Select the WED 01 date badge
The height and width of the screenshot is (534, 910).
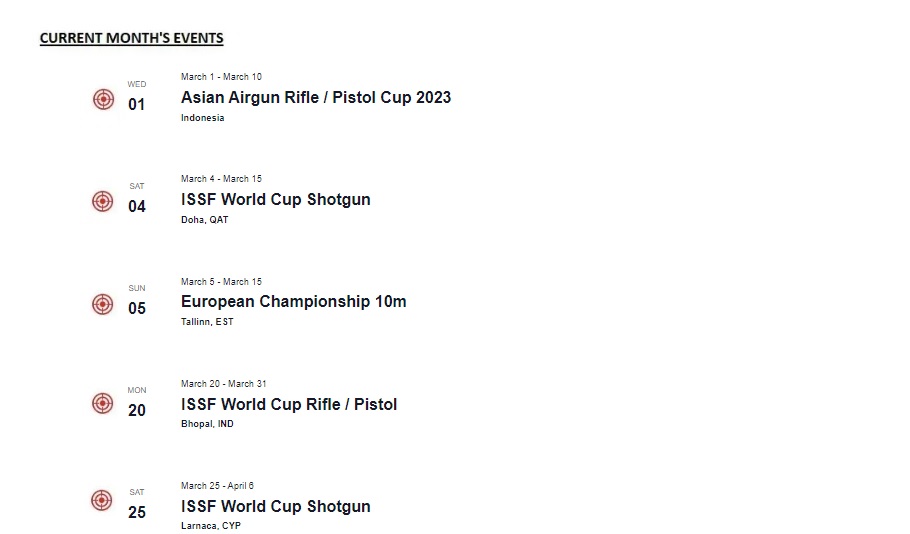click(137, 98)
